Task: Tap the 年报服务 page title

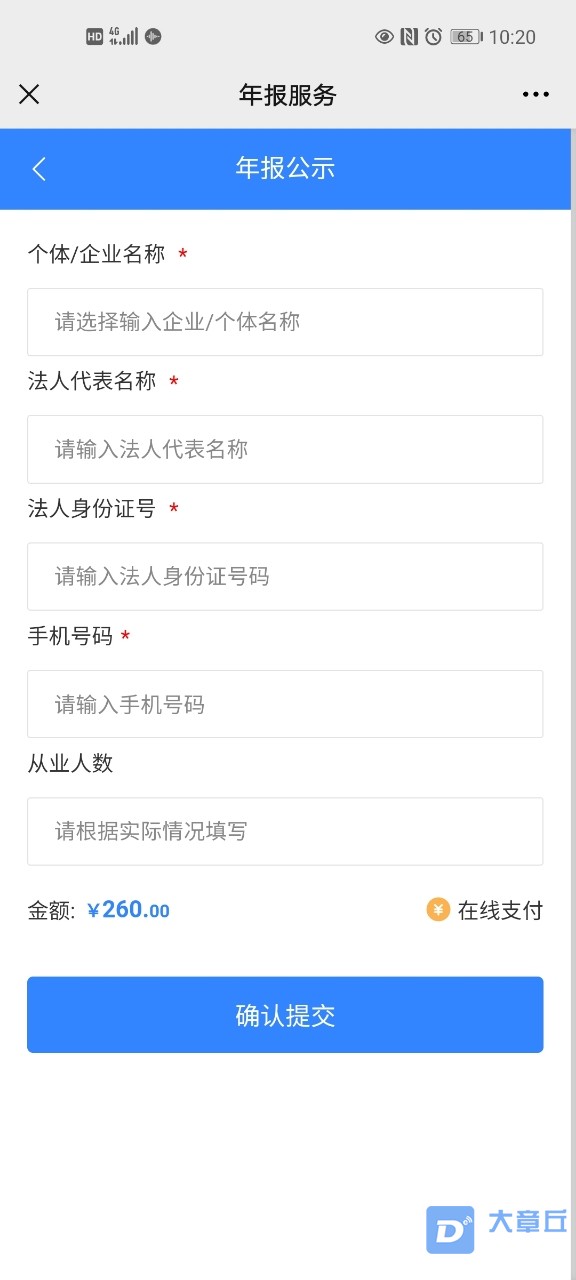Action: click(x=288, y=95)
